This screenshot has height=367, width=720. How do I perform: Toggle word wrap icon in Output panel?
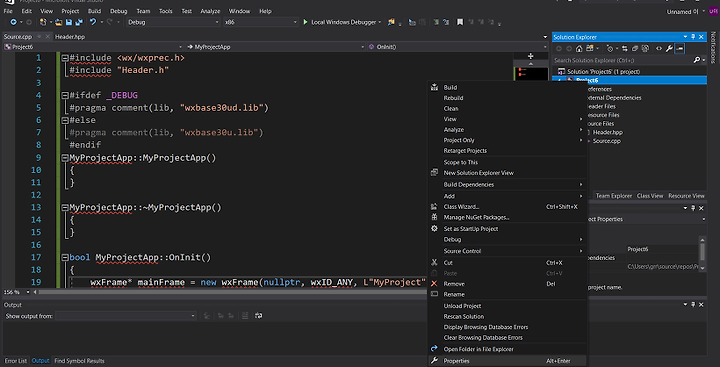pyautogui.click(x=259, y=316)
